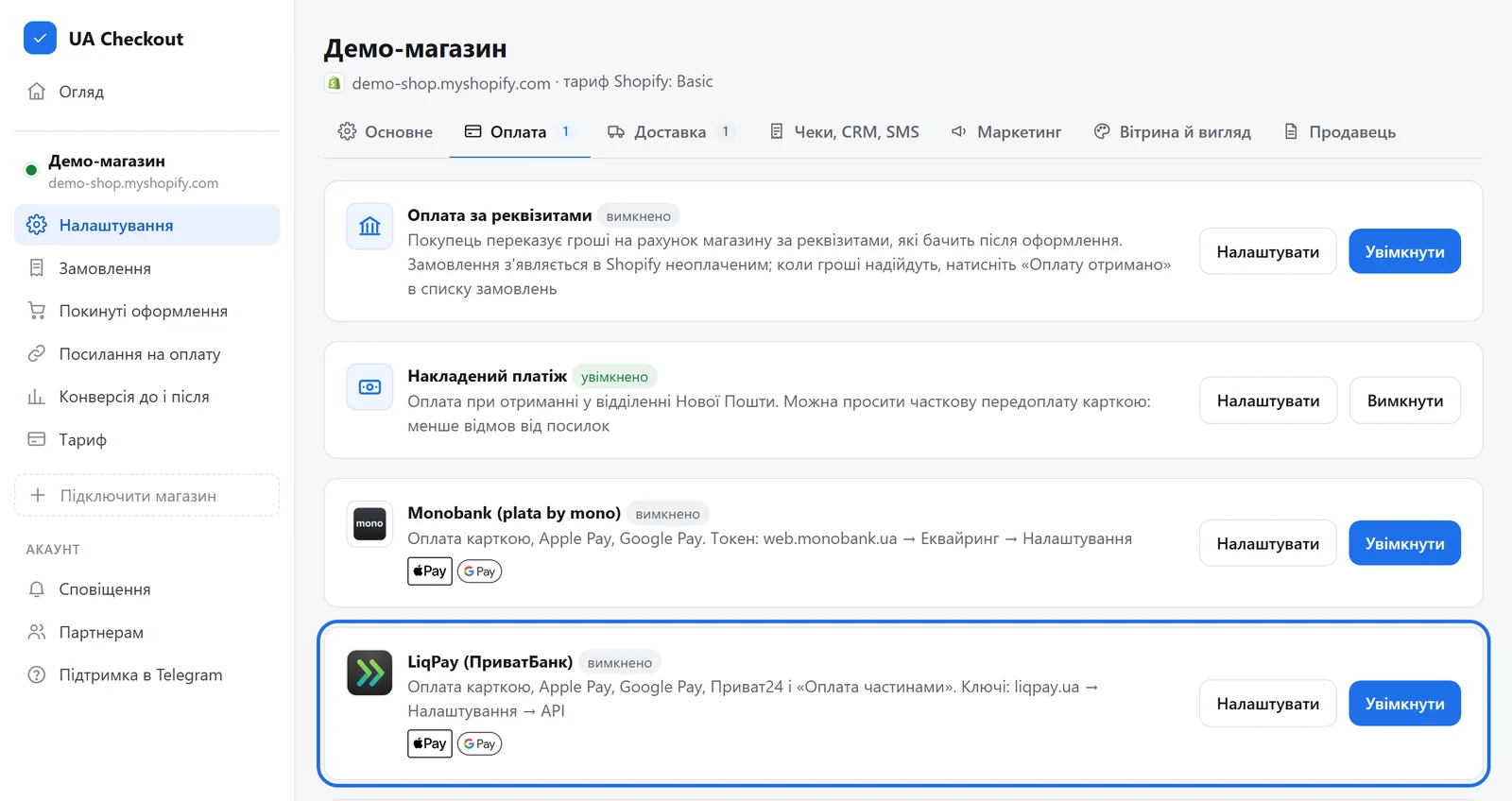Click Увімкнути for Monobank
This screenshot has height=801, width=1512.
1404,543
